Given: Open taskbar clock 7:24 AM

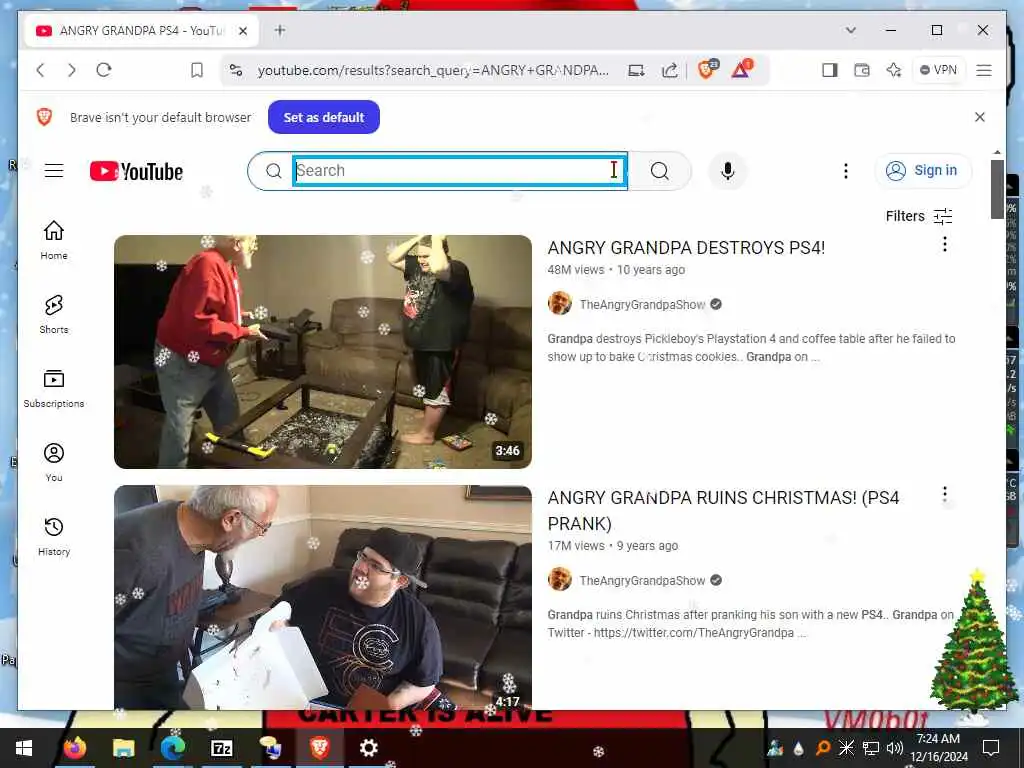Looking at the screenshot, I should pyautogui.click(x=938, y=748).
